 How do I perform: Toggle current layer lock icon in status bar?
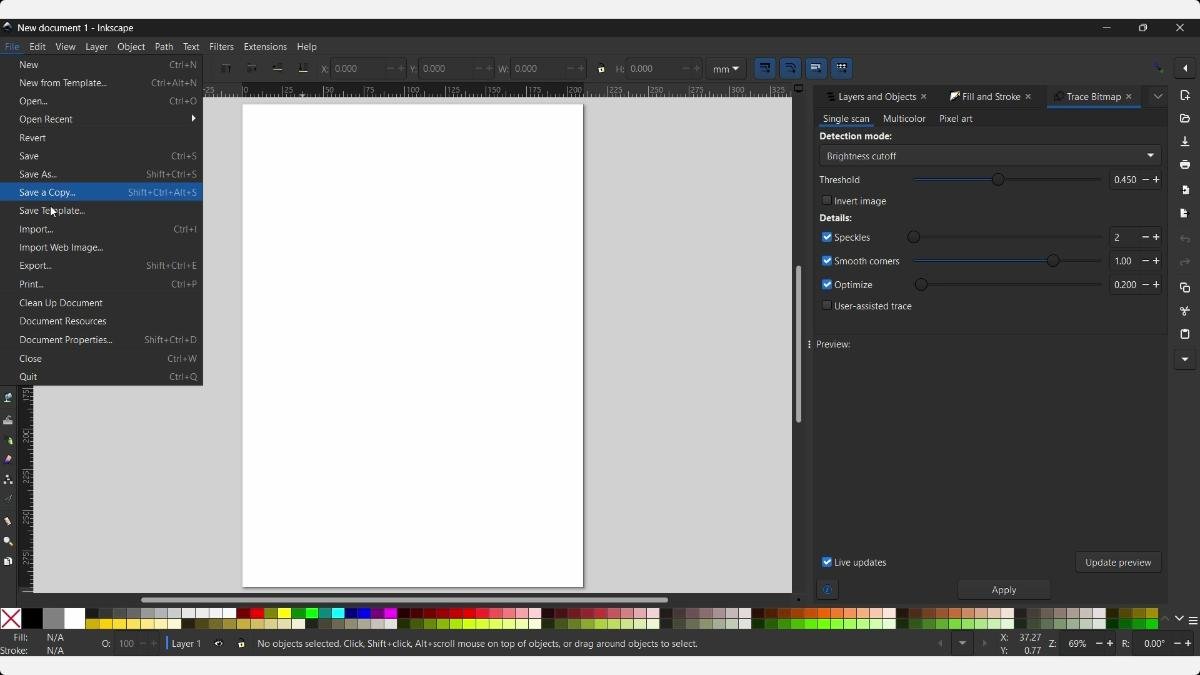pos(241,644)
